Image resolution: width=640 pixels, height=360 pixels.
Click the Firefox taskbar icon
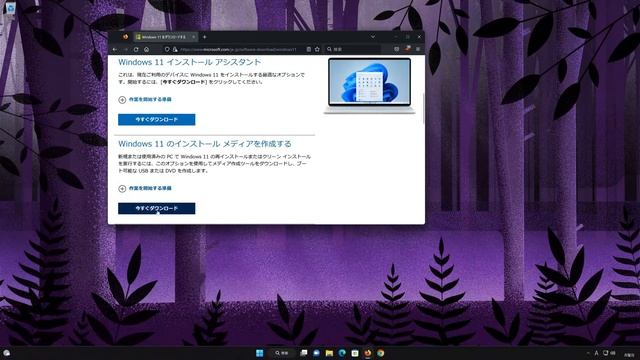tap(368, 353)
